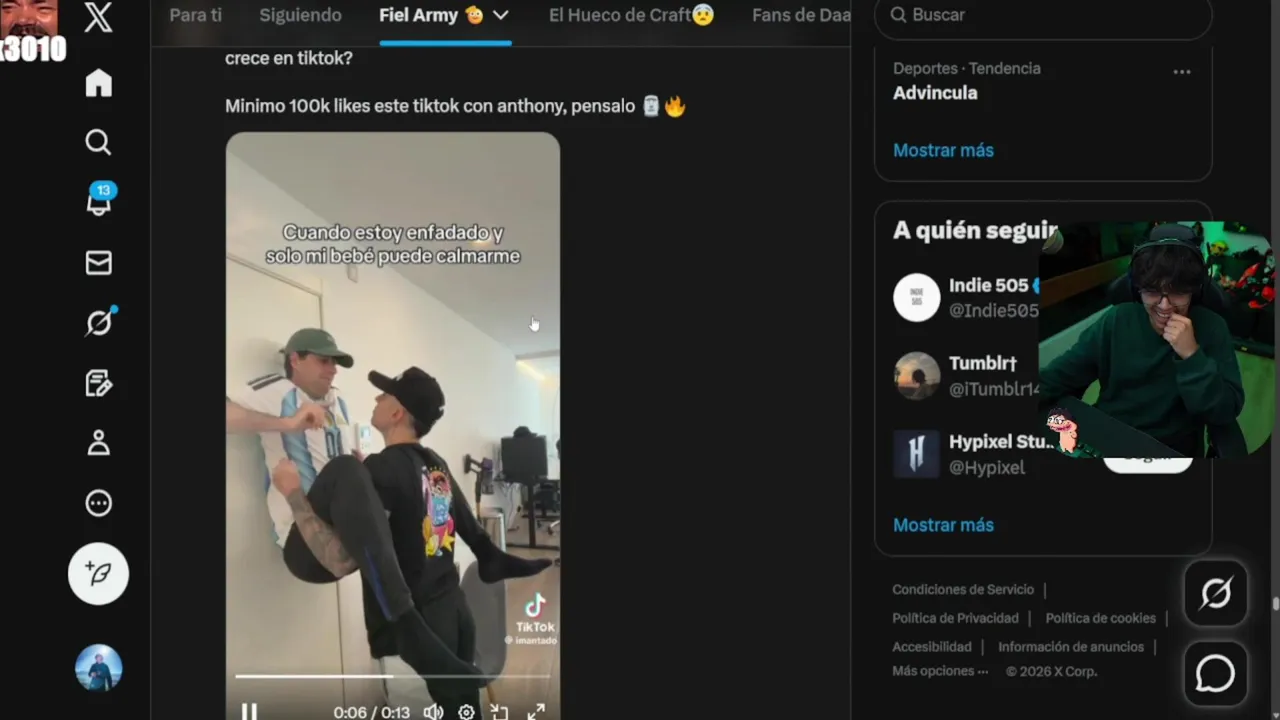The image size is (1280, 720).
Task: Open the X logo home link
Action: click(x=98, y=17)
